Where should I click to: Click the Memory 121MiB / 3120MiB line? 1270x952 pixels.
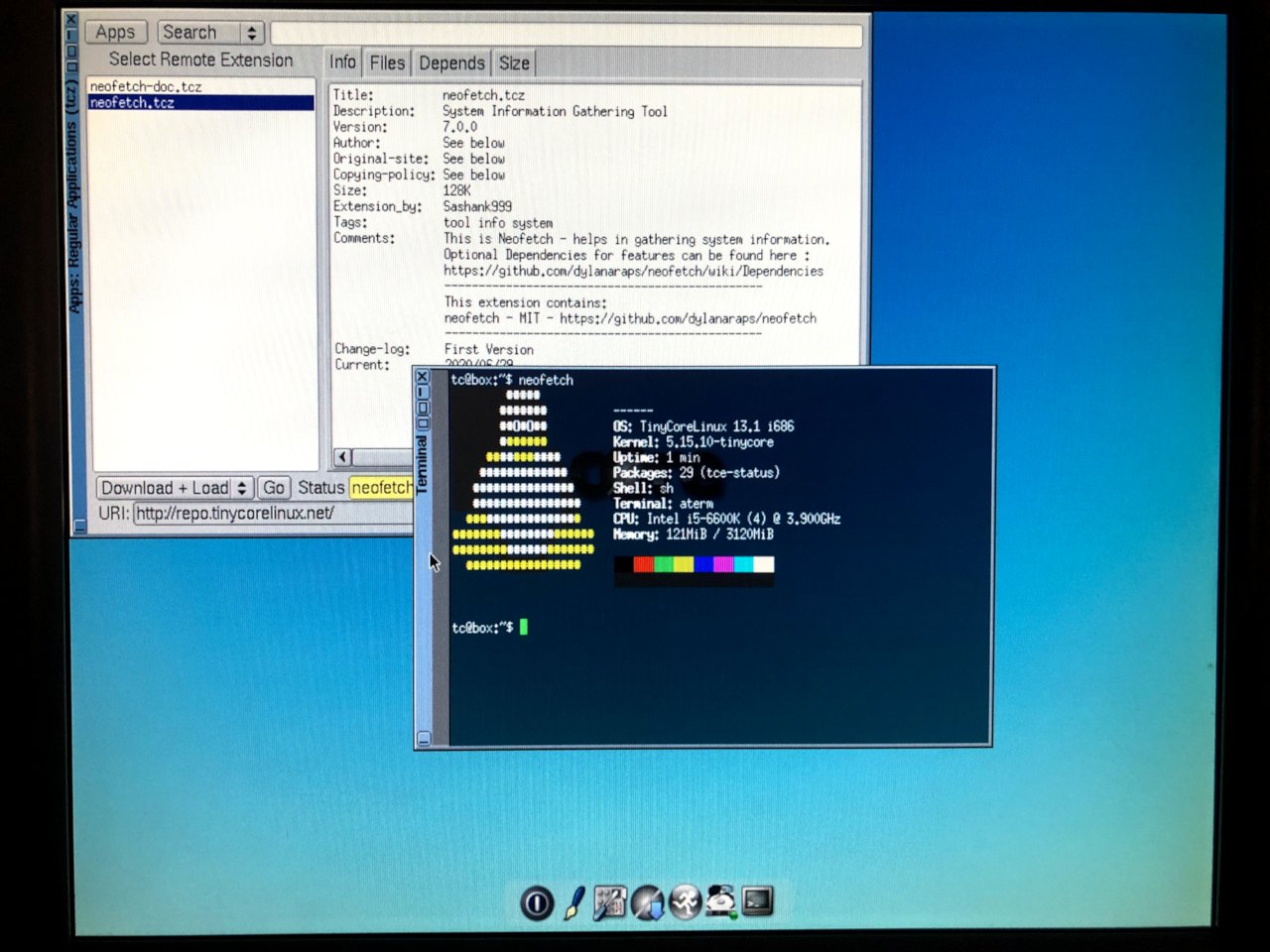click(x=693, y=535)
